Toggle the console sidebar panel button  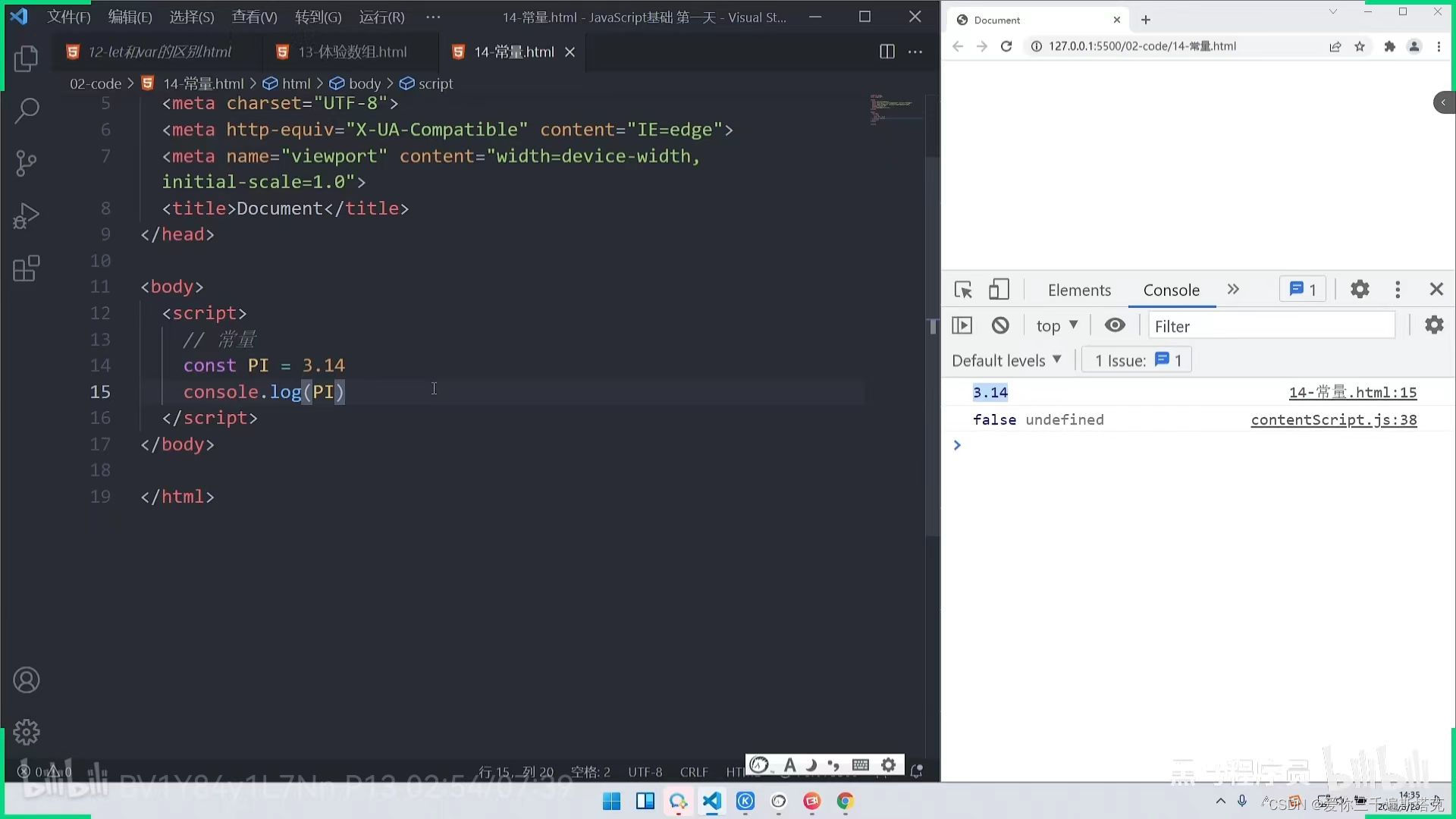[x=962, y=325]
